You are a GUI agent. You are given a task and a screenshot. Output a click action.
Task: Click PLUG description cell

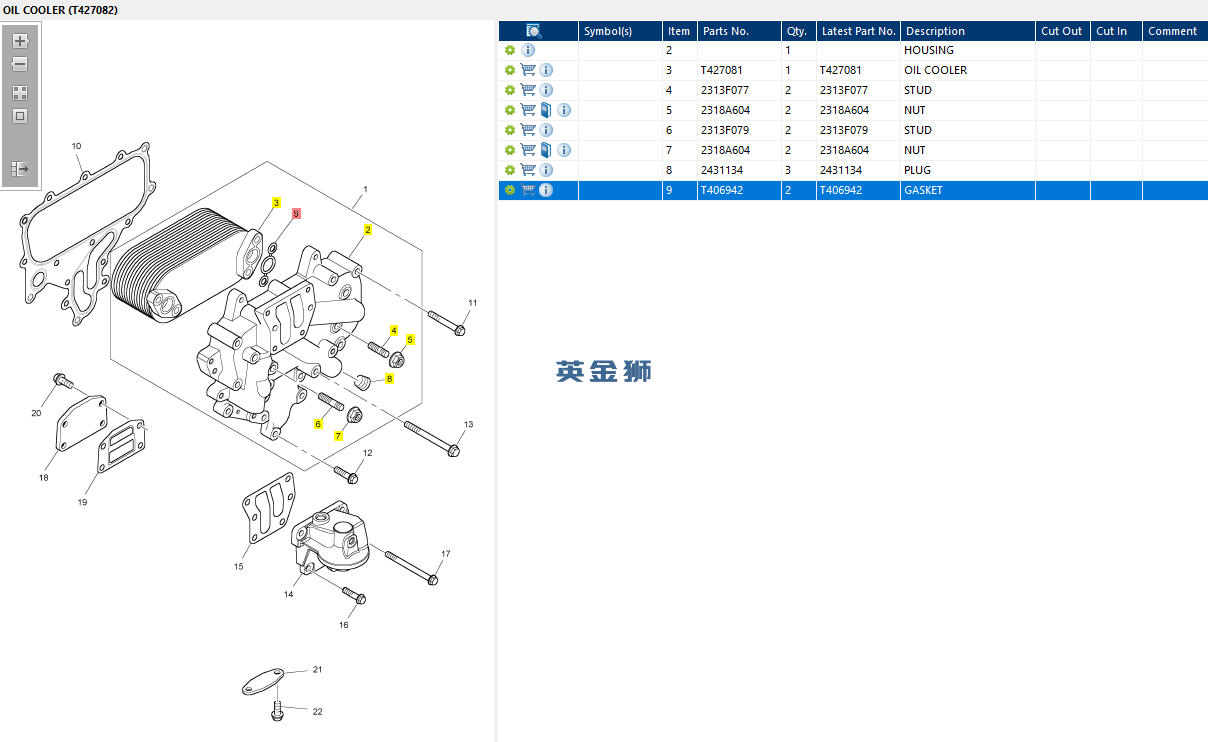(x=968, y=170)
